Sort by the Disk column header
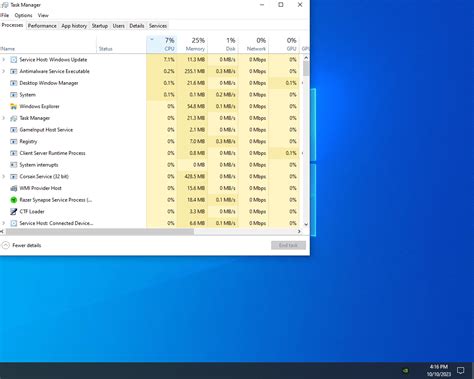The image size is (474, 379). [x=223, y=44]
